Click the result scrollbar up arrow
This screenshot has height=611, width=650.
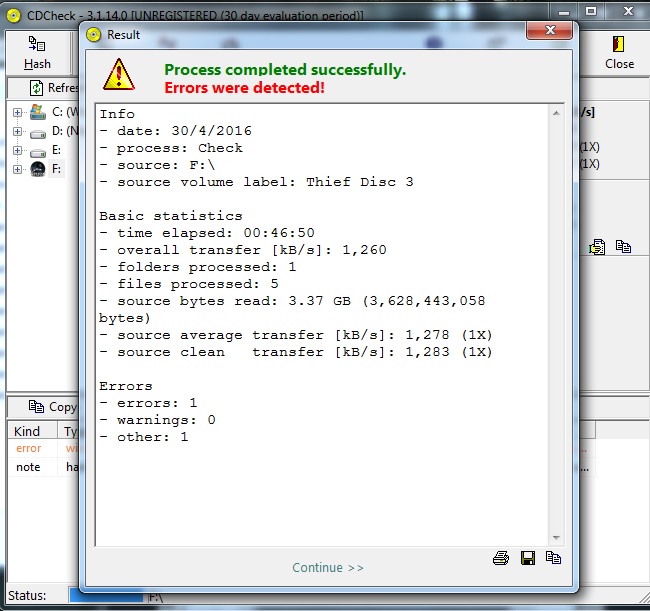click(555, 111)
